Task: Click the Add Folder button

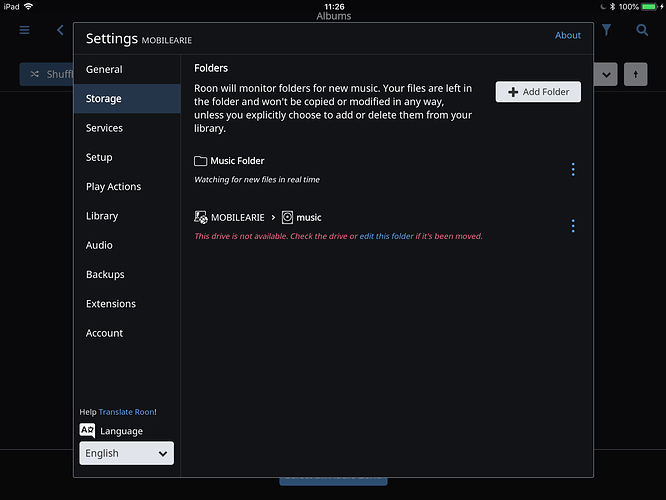Action: tap(538, 92)
